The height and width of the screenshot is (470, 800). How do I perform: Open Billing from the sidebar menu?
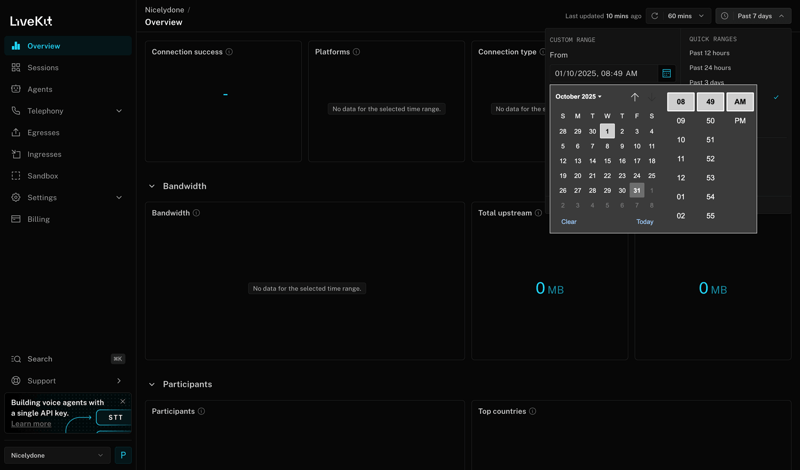point(68,219)
